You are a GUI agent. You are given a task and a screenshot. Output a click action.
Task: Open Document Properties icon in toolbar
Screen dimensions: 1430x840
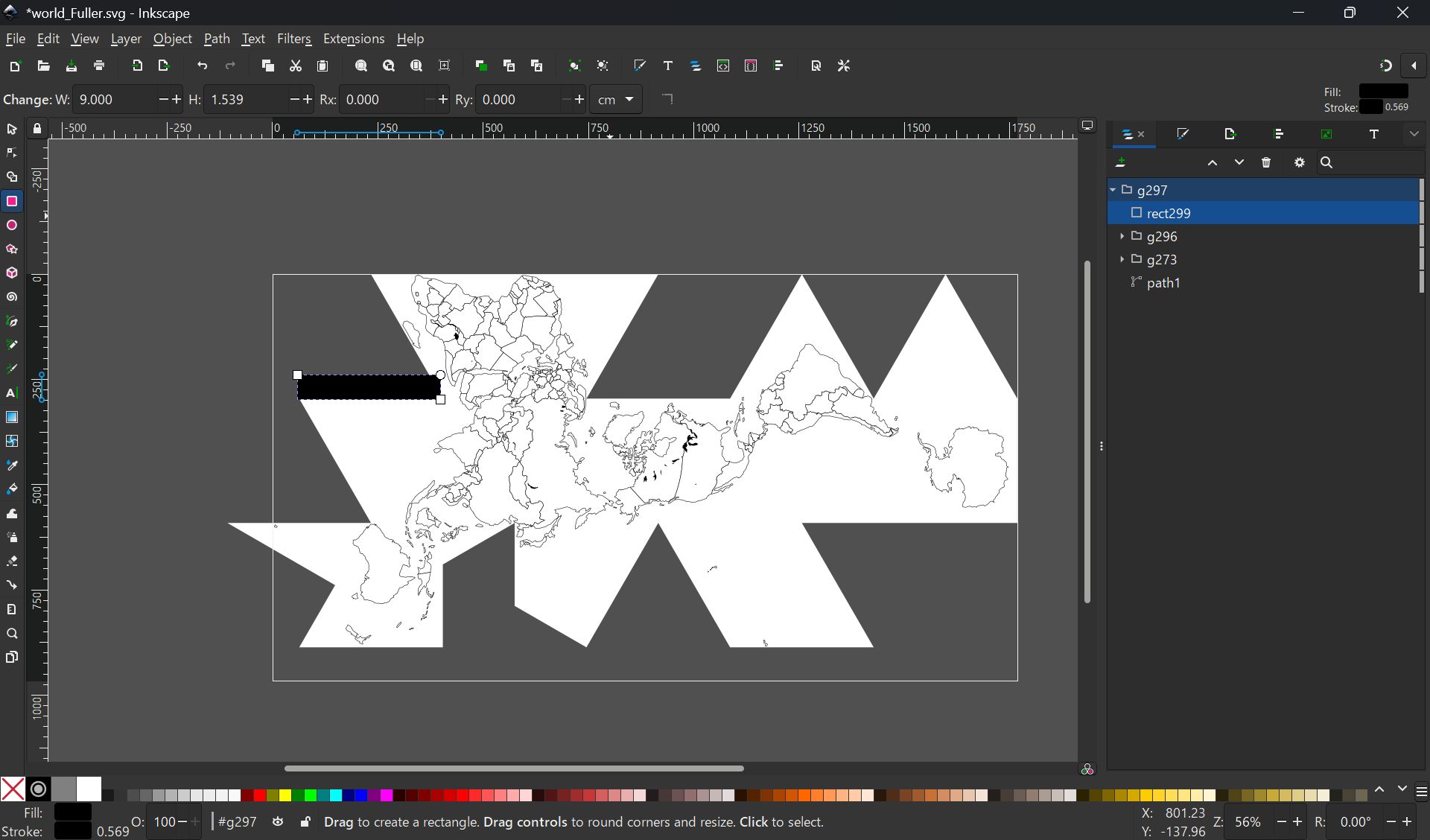816,66
